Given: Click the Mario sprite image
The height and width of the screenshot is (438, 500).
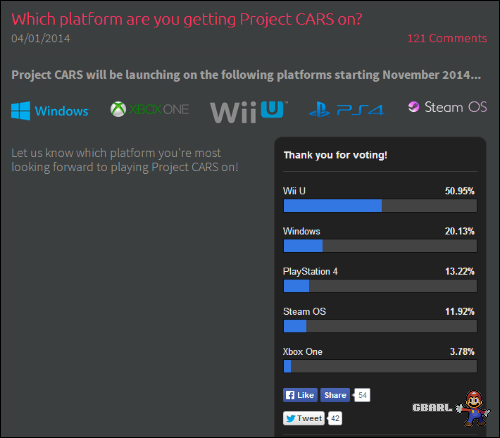Looking at the screenshot, I should tap(473, 408).
